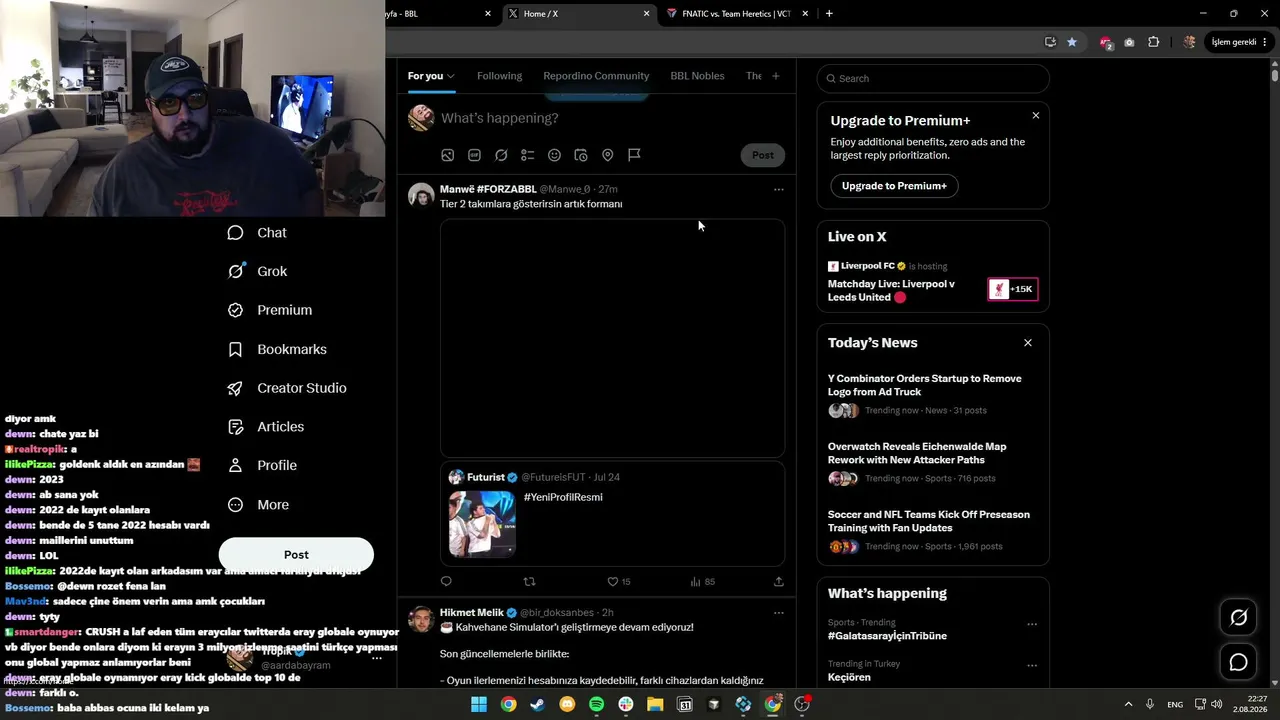The height and width of the screenshot is (720, 1280).
Task: Click the flag icon in the composer toolbar
Action: 634,155
